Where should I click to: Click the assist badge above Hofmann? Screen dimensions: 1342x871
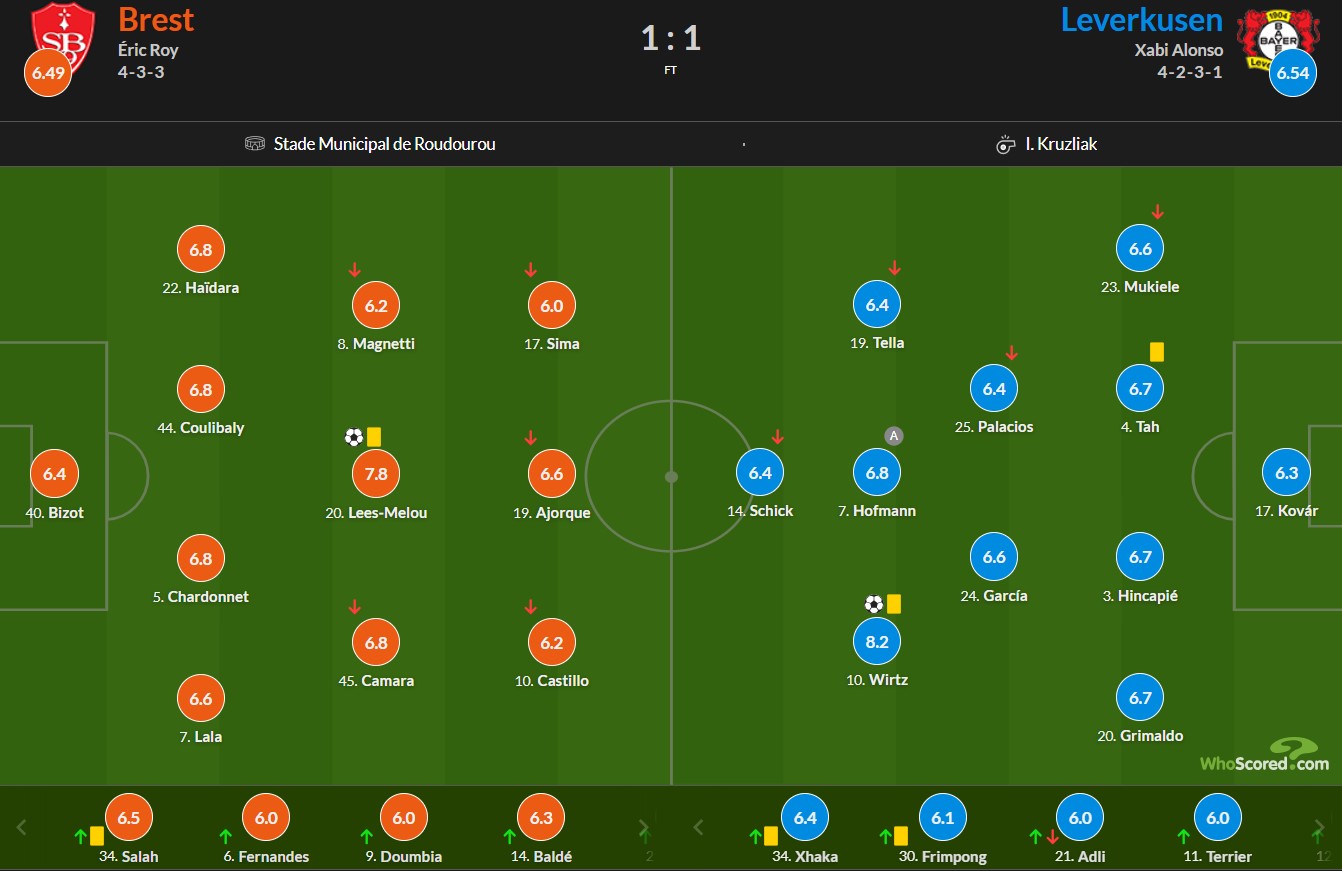pos(894,436)
